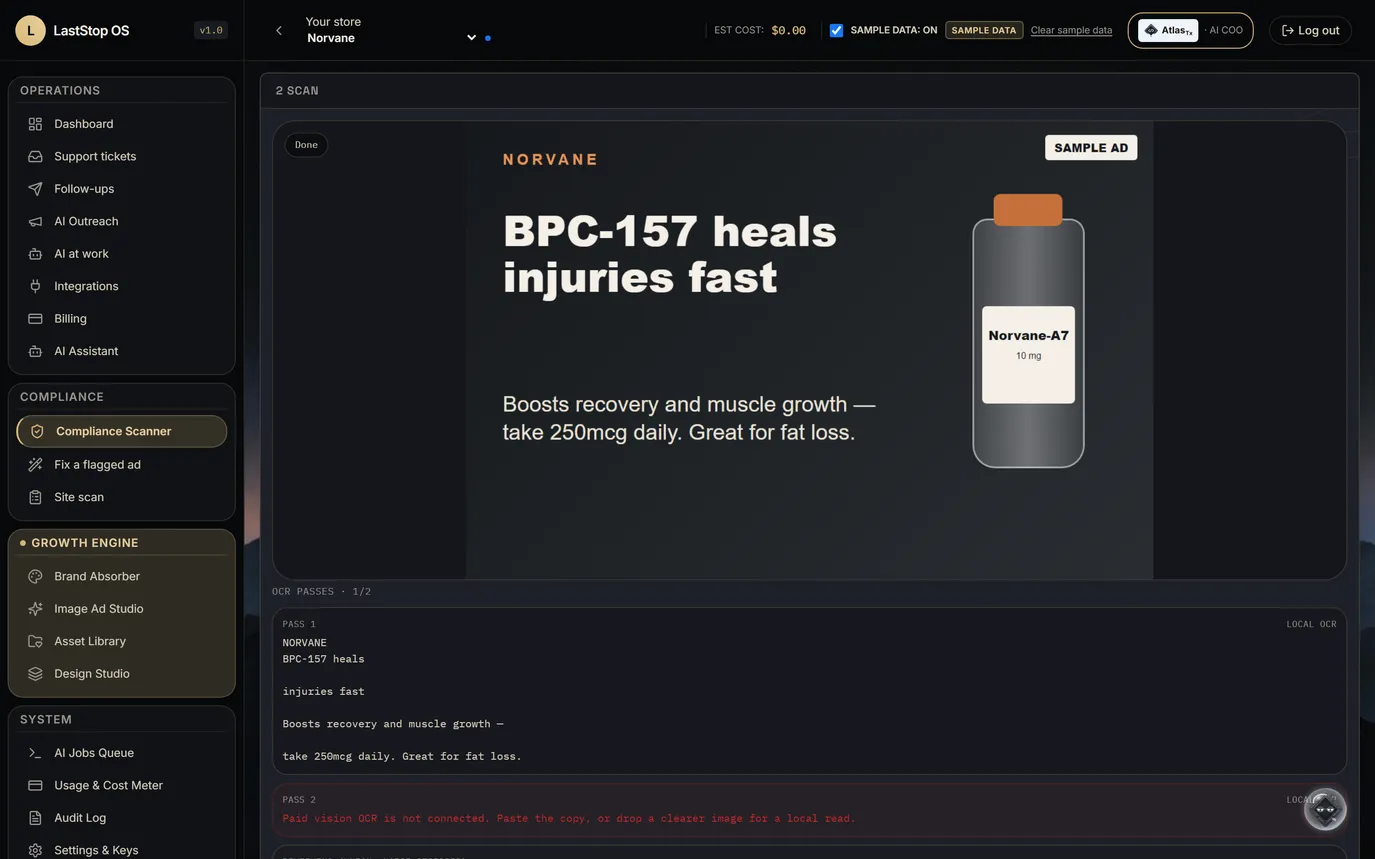The height and width of the screenshot is (859, 1375).
Task: Click the AI Jobs Queue terminal icon
Action: pos(35,753)
